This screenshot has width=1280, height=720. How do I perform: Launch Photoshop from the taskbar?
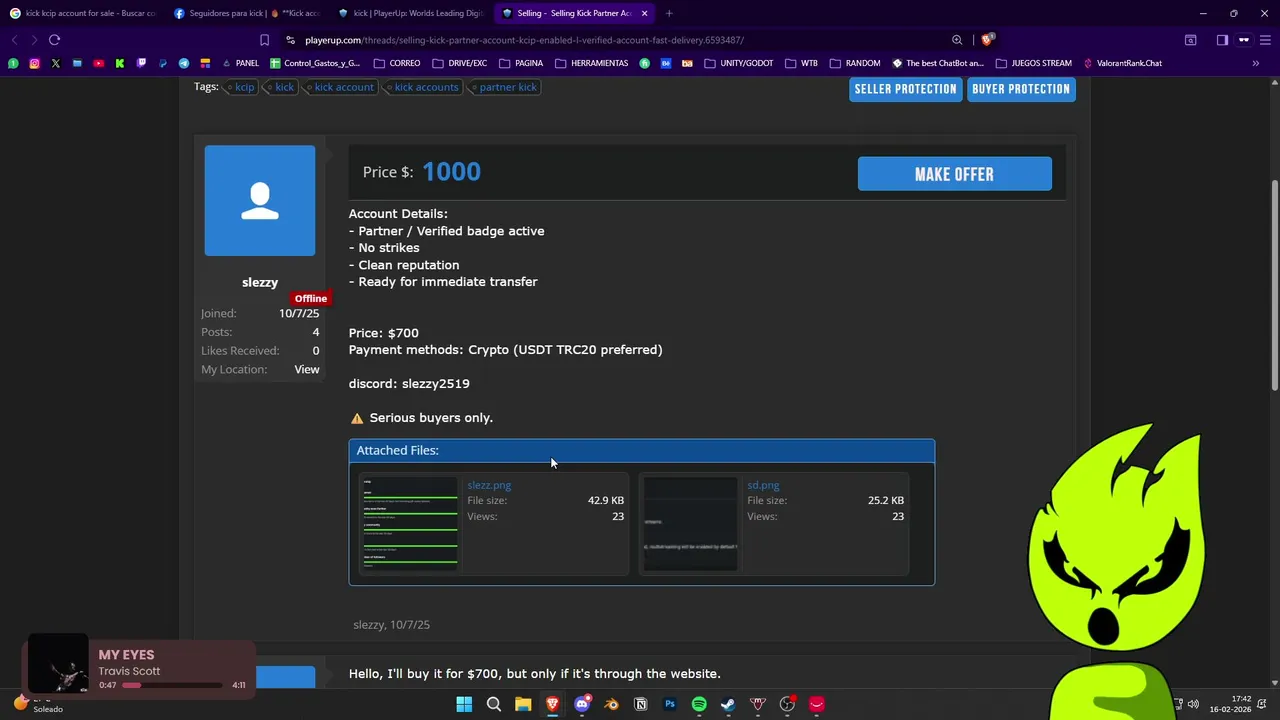pyautogui.click(x=670, y=704)
